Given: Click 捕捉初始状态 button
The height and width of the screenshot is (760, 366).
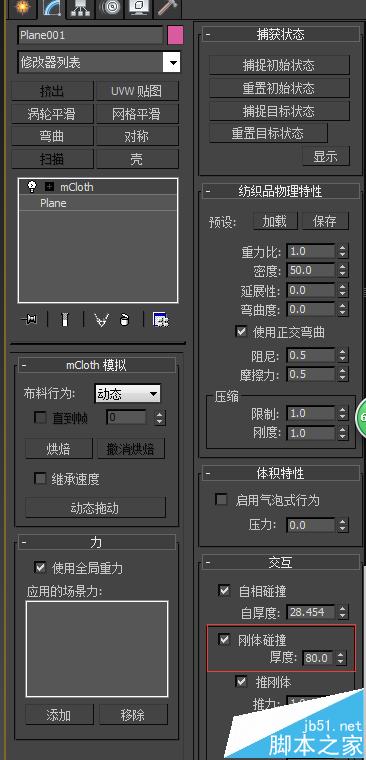Looking at the screenshot, I should [279, 65].
